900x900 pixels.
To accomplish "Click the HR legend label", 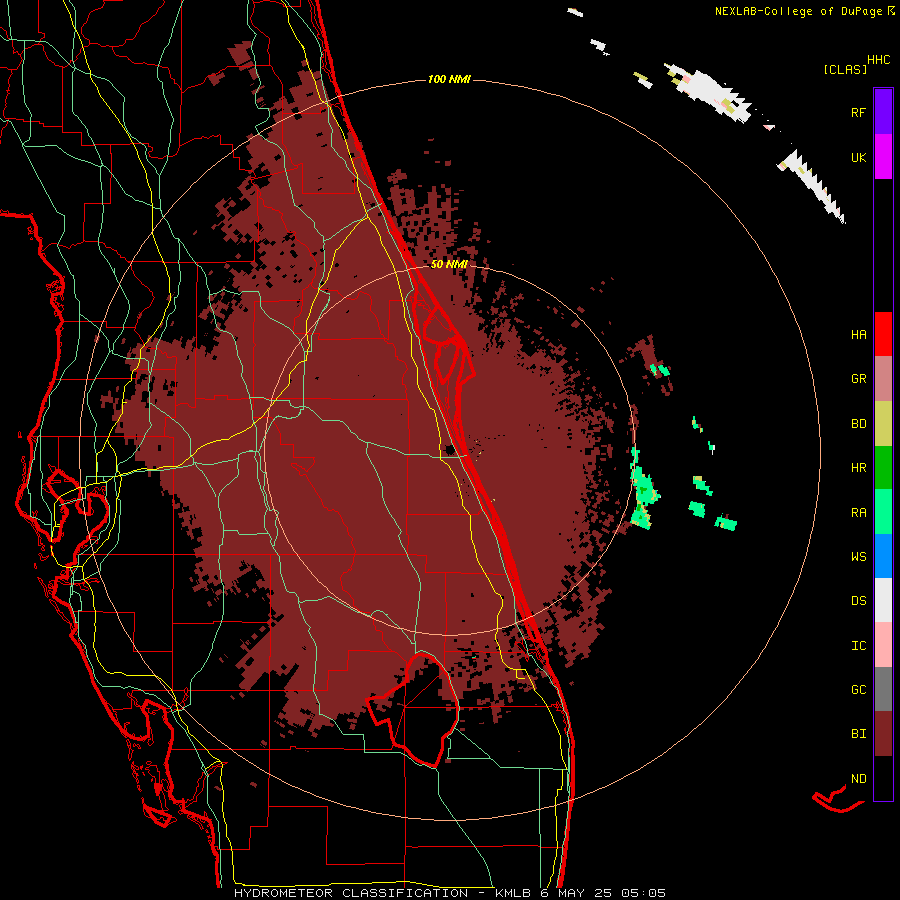I will [x=858, y=468].
